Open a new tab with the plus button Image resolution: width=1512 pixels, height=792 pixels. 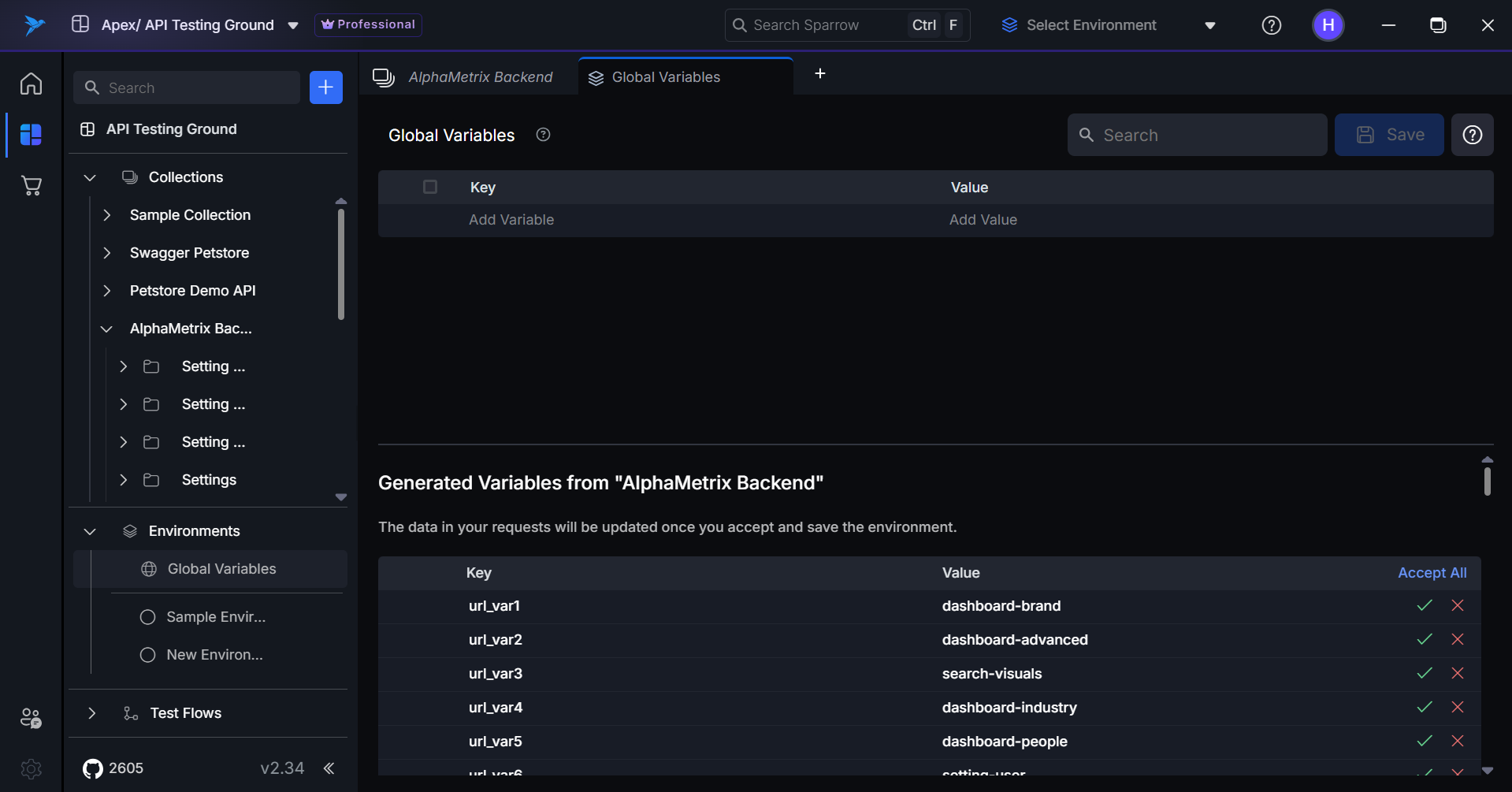819,73
